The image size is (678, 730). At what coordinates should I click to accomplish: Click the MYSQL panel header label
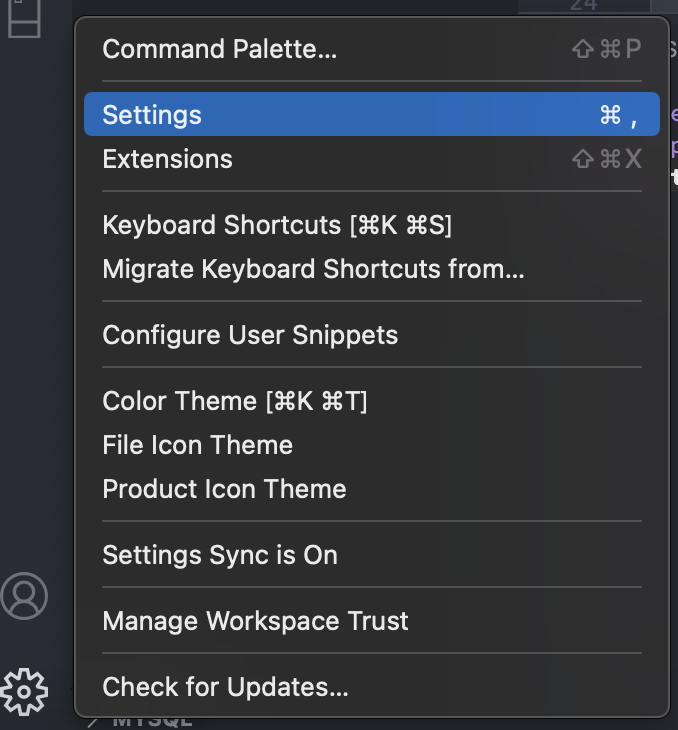150,722
